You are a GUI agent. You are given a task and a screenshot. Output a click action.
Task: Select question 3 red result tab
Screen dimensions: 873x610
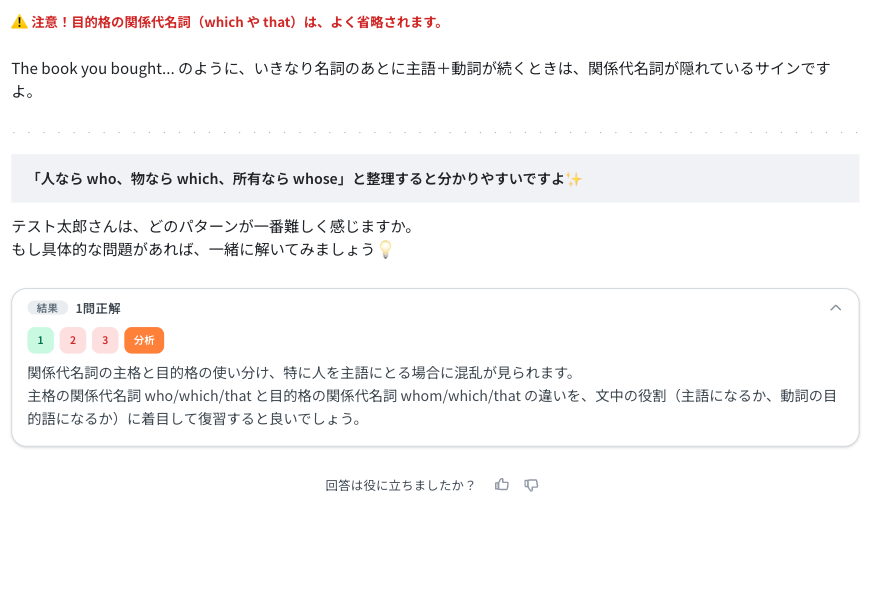click(x=105, y=340)
